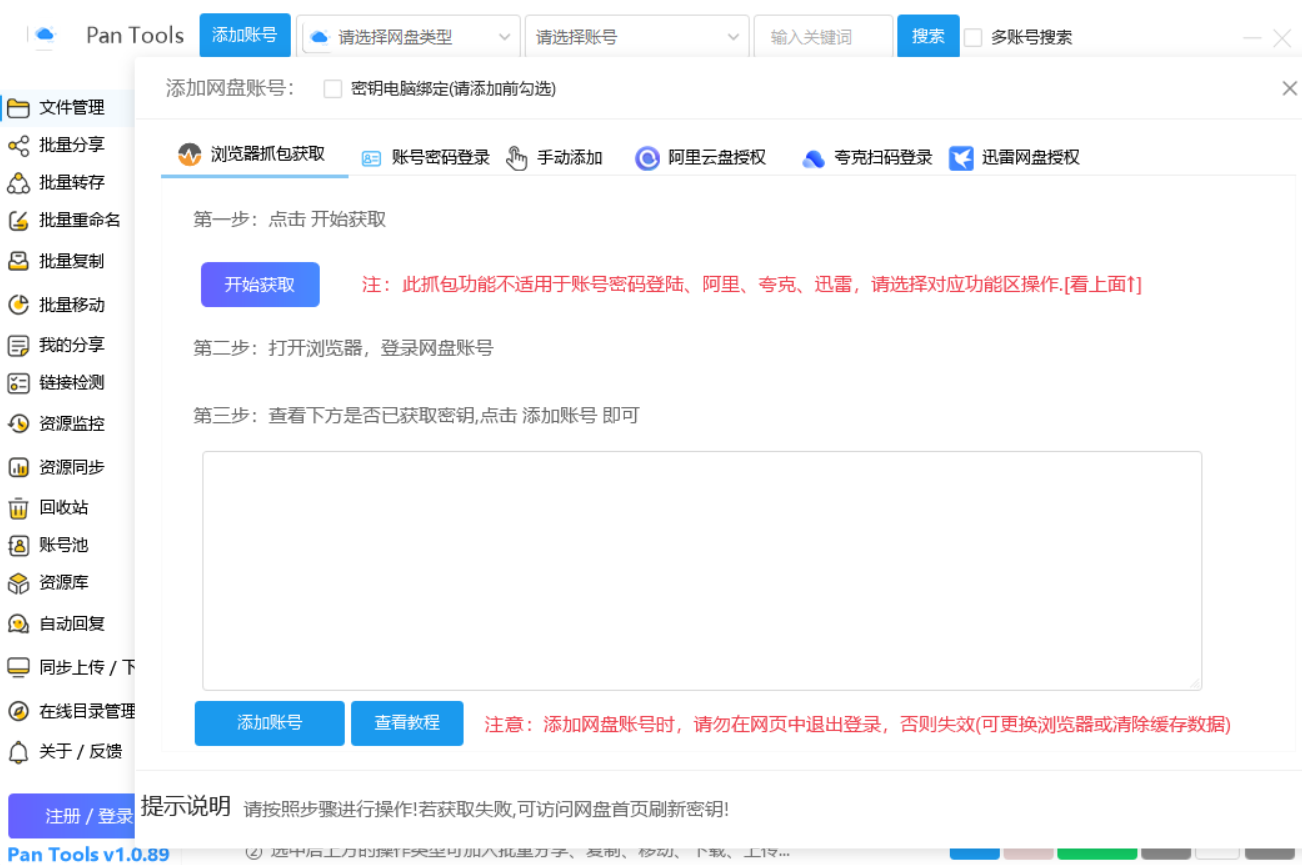Select the 批量重命名 rename icon

[x=18, y=221]
